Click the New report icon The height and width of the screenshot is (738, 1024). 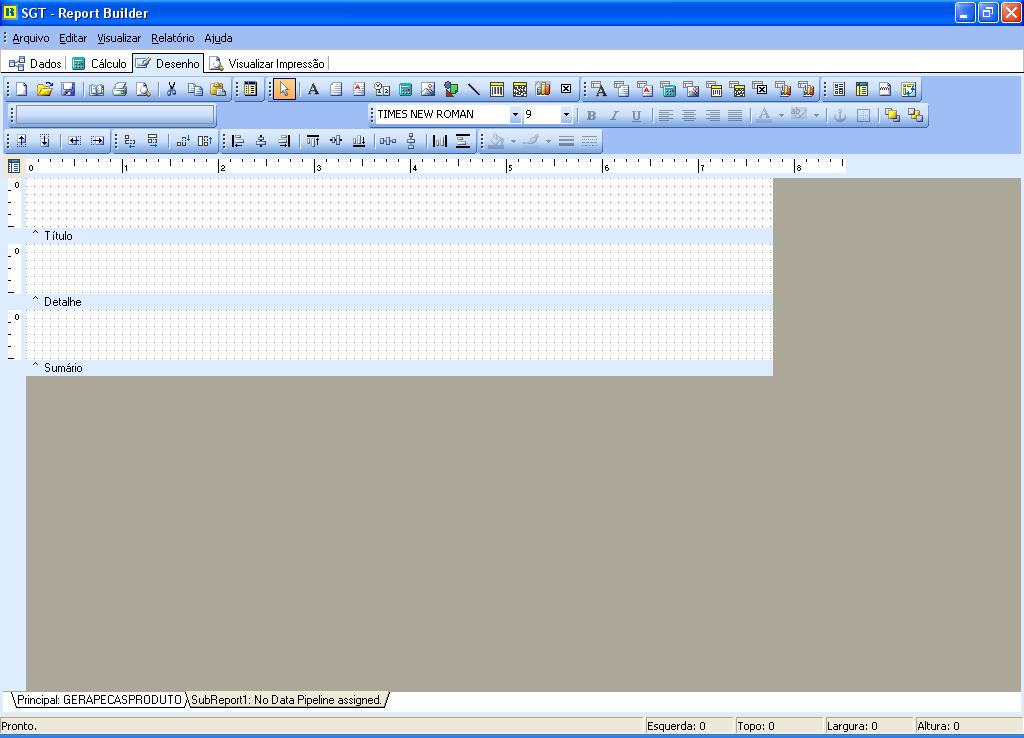coord(21,89)
